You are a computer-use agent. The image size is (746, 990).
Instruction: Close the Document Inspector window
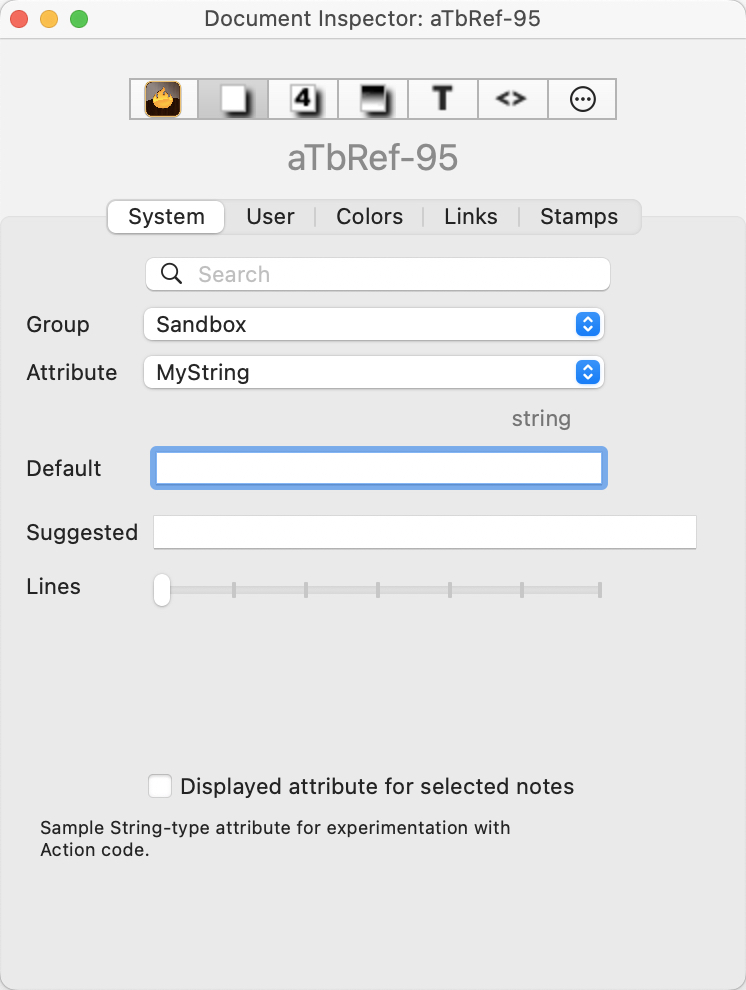click(x=19, y=19)
